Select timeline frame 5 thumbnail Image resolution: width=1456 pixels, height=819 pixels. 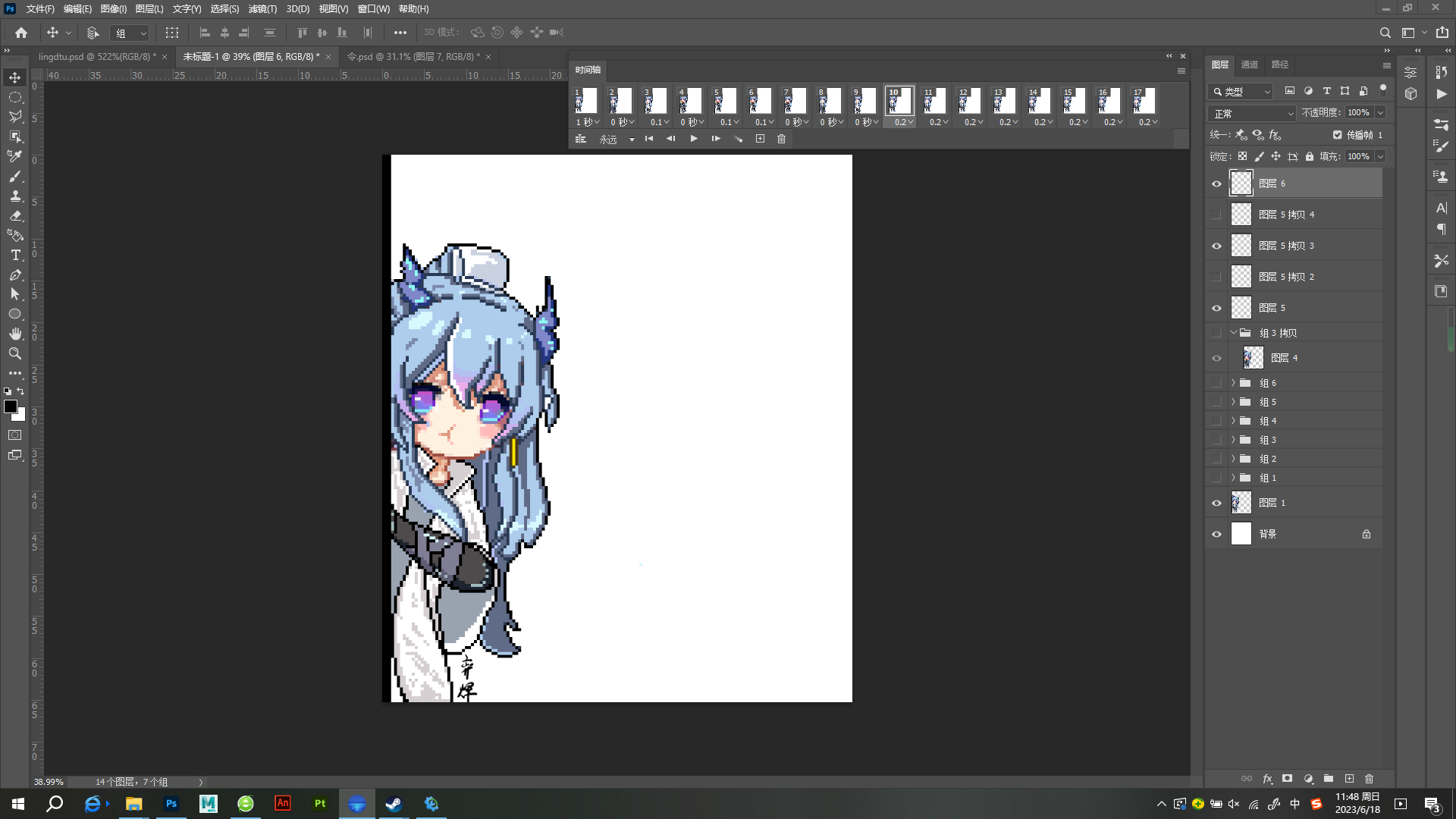pos(724,100)
